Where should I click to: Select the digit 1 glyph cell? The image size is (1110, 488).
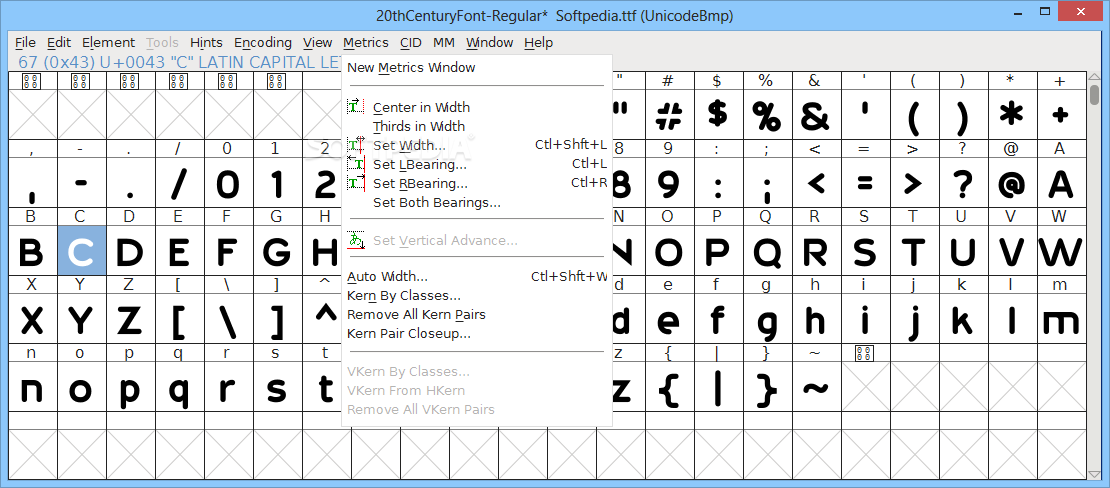(277, 183)
